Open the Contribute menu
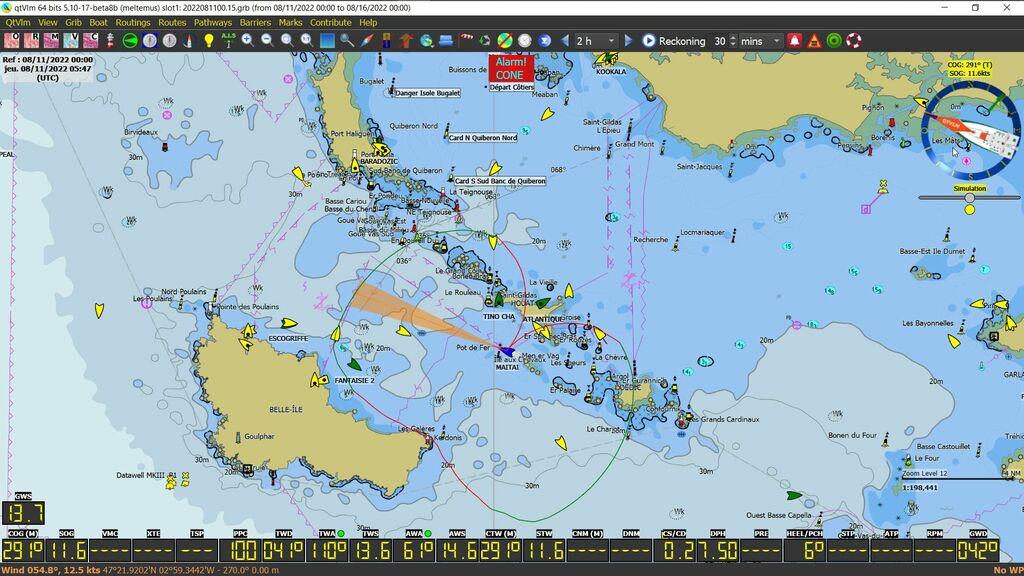This screenshot has height=576, width=1024. 330,22
